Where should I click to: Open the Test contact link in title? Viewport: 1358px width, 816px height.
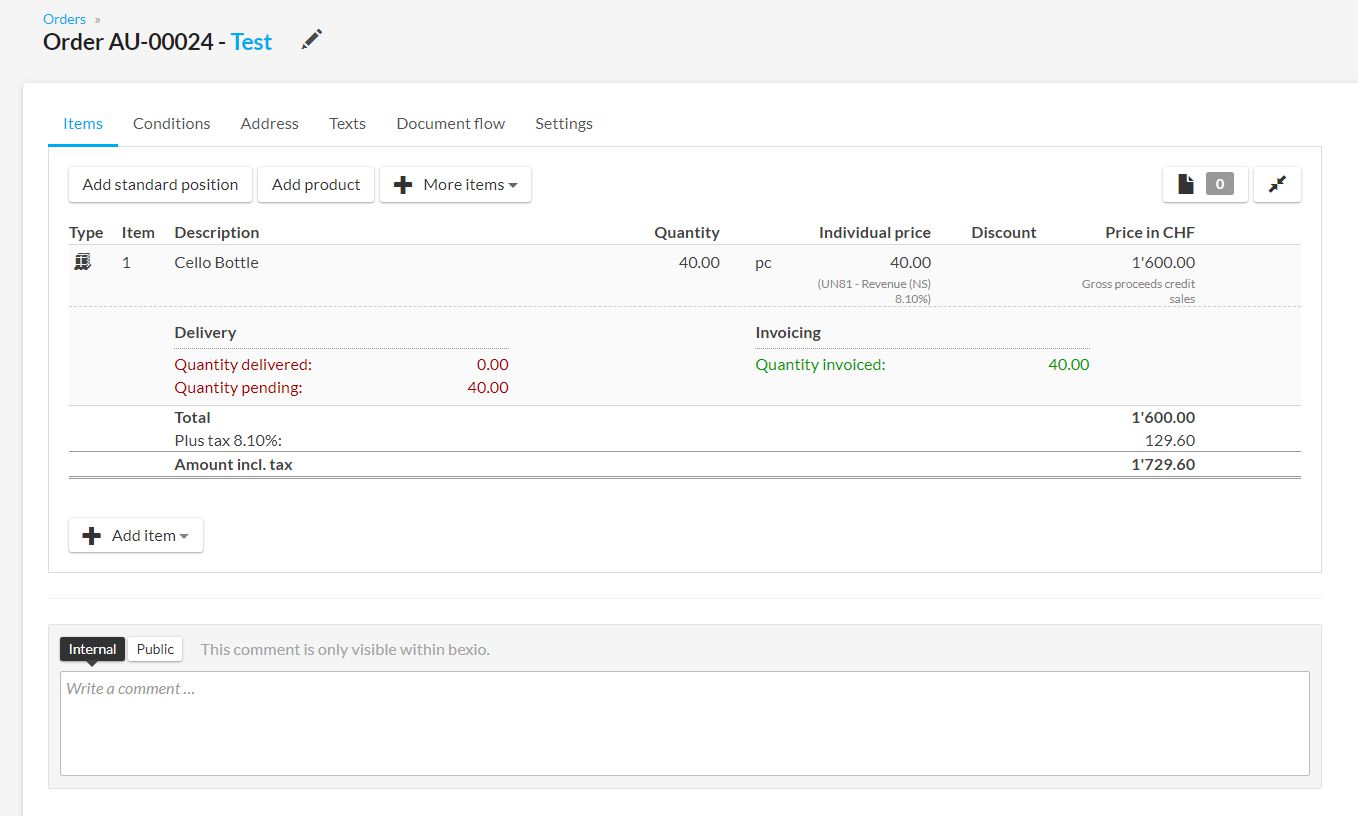pos(251,42)
